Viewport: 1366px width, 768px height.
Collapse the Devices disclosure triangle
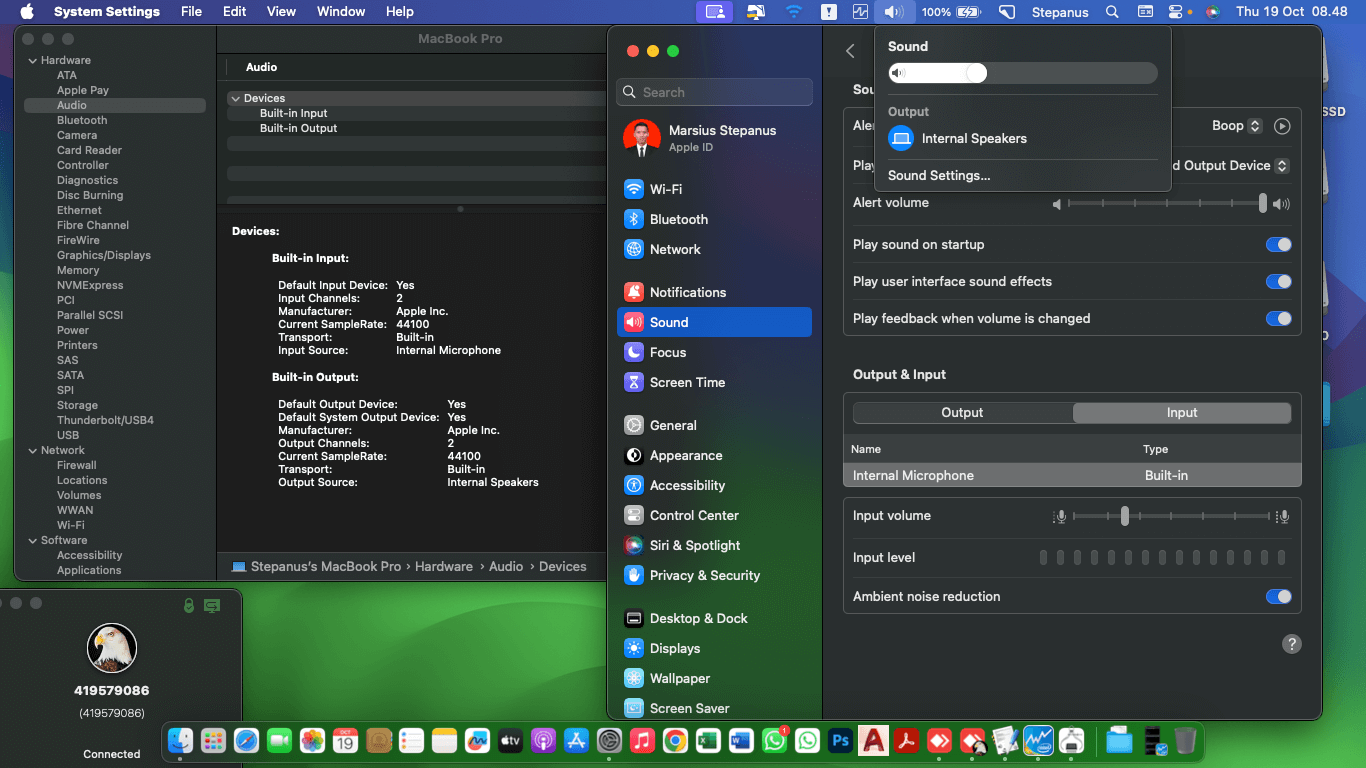235,98
